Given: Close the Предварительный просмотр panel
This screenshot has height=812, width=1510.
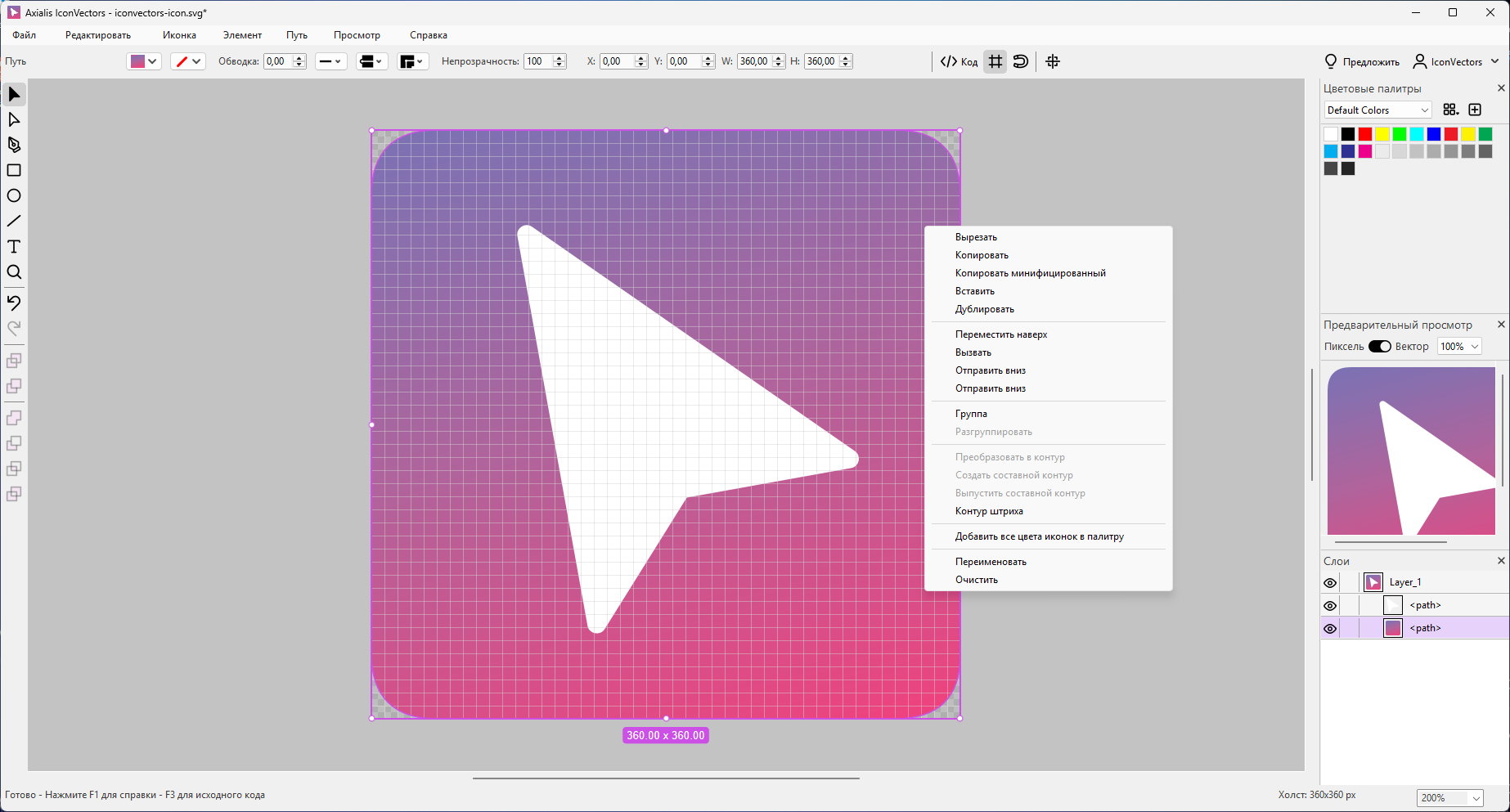Looking at the screenshot, I should [x=1501, y=325].
